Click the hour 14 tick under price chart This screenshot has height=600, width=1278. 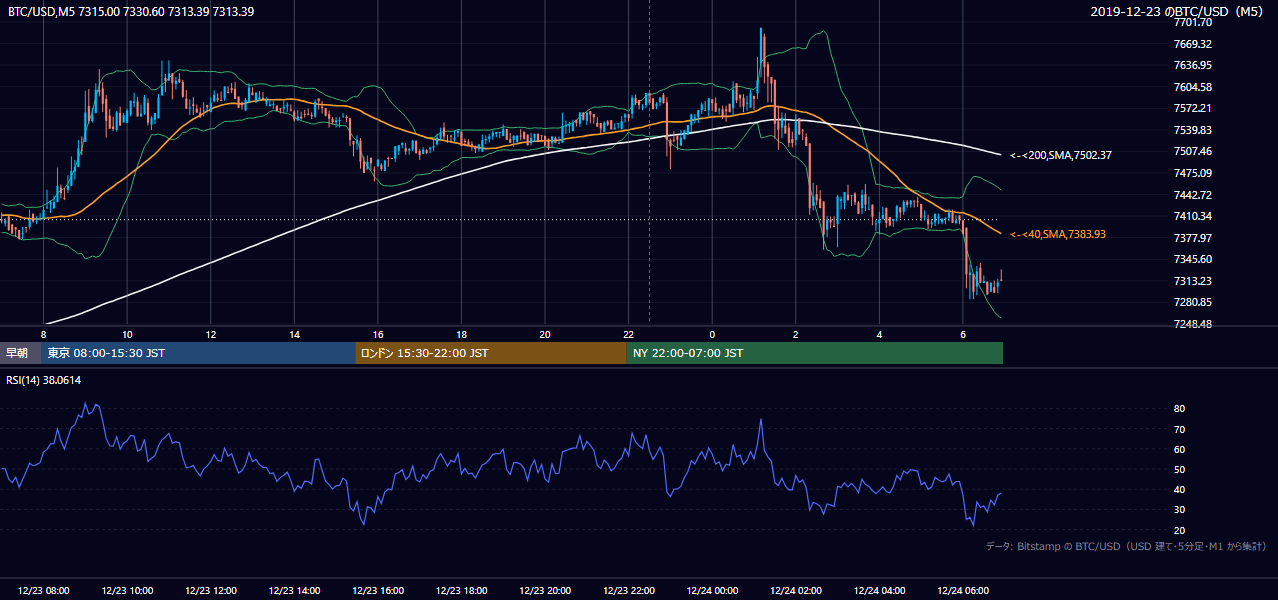(294, 334)
